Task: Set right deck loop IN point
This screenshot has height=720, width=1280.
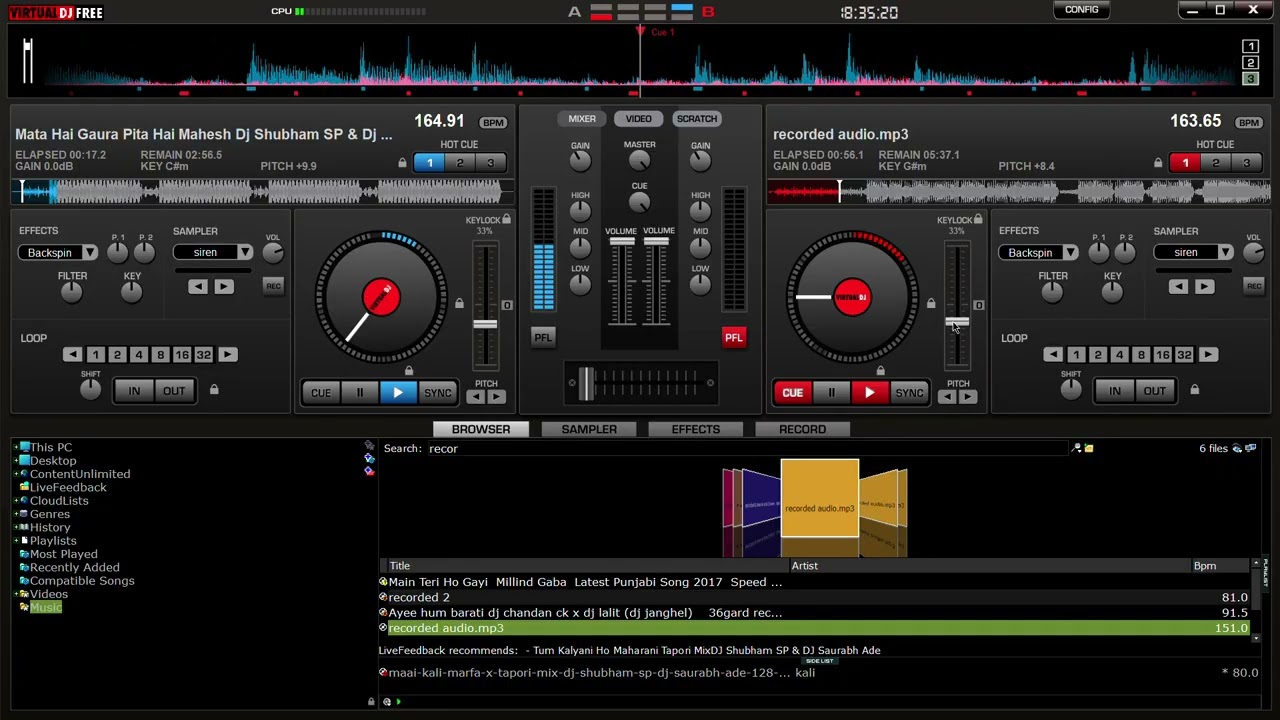Action: [x=1115, y=391]
